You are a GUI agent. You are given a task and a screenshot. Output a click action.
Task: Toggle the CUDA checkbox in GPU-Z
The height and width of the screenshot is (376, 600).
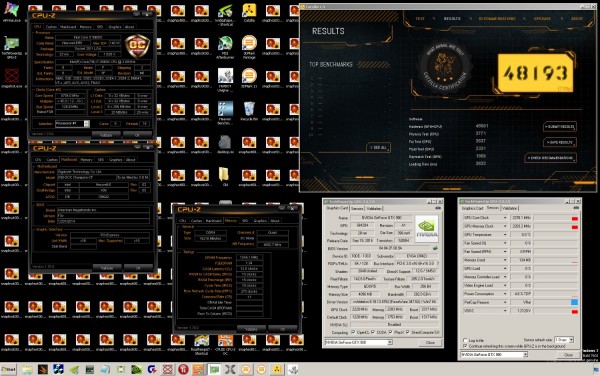click(x=373, y=332)
